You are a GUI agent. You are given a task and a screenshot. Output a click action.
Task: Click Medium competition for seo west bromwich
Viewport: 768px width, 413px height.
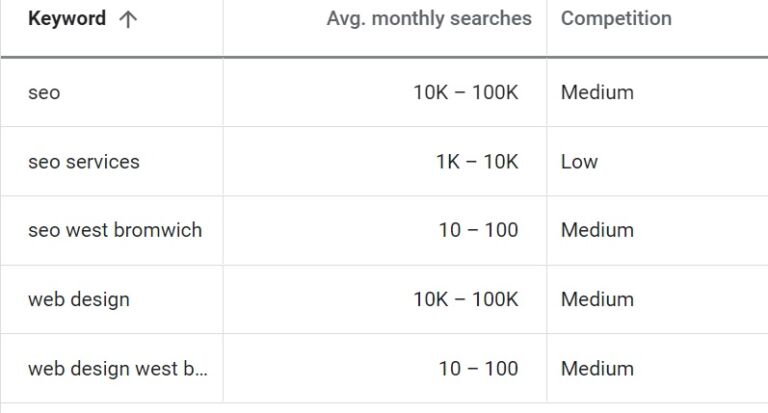(597, 230)
